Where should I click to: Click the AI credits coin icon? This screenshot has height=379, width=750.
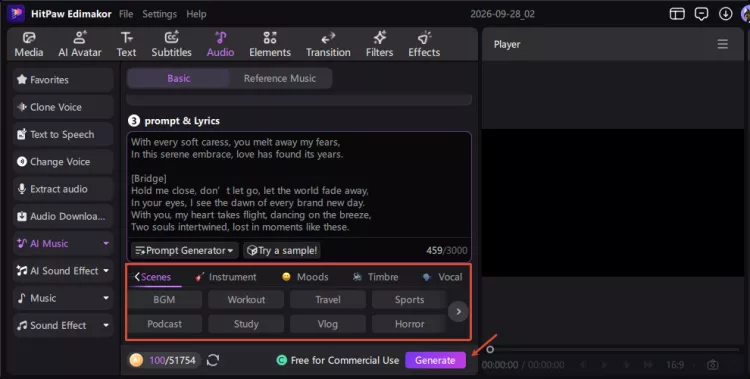[x=136, y=360]
